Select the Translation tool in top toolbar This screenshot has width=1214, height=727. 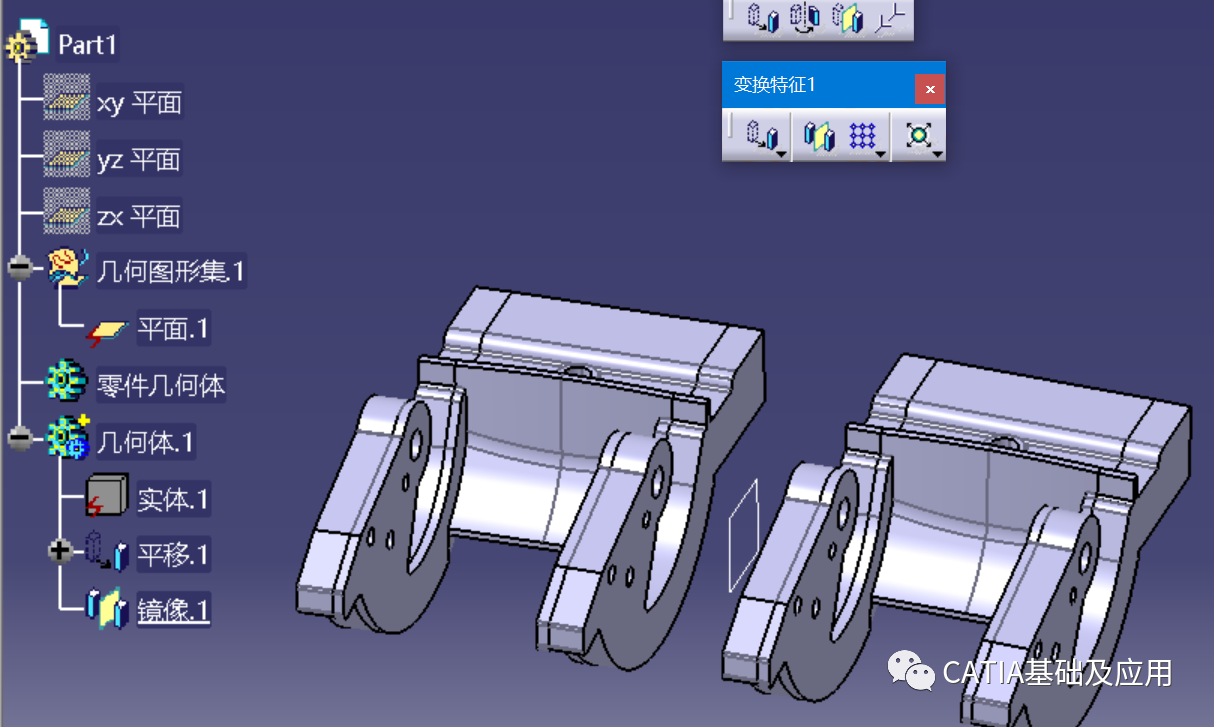763,18
